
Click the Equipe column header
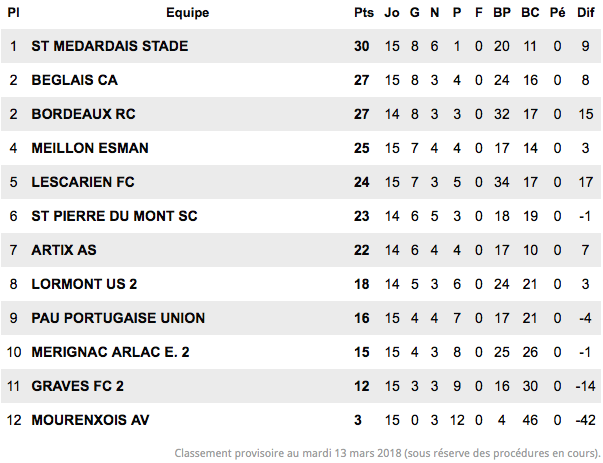coord(188,13)
